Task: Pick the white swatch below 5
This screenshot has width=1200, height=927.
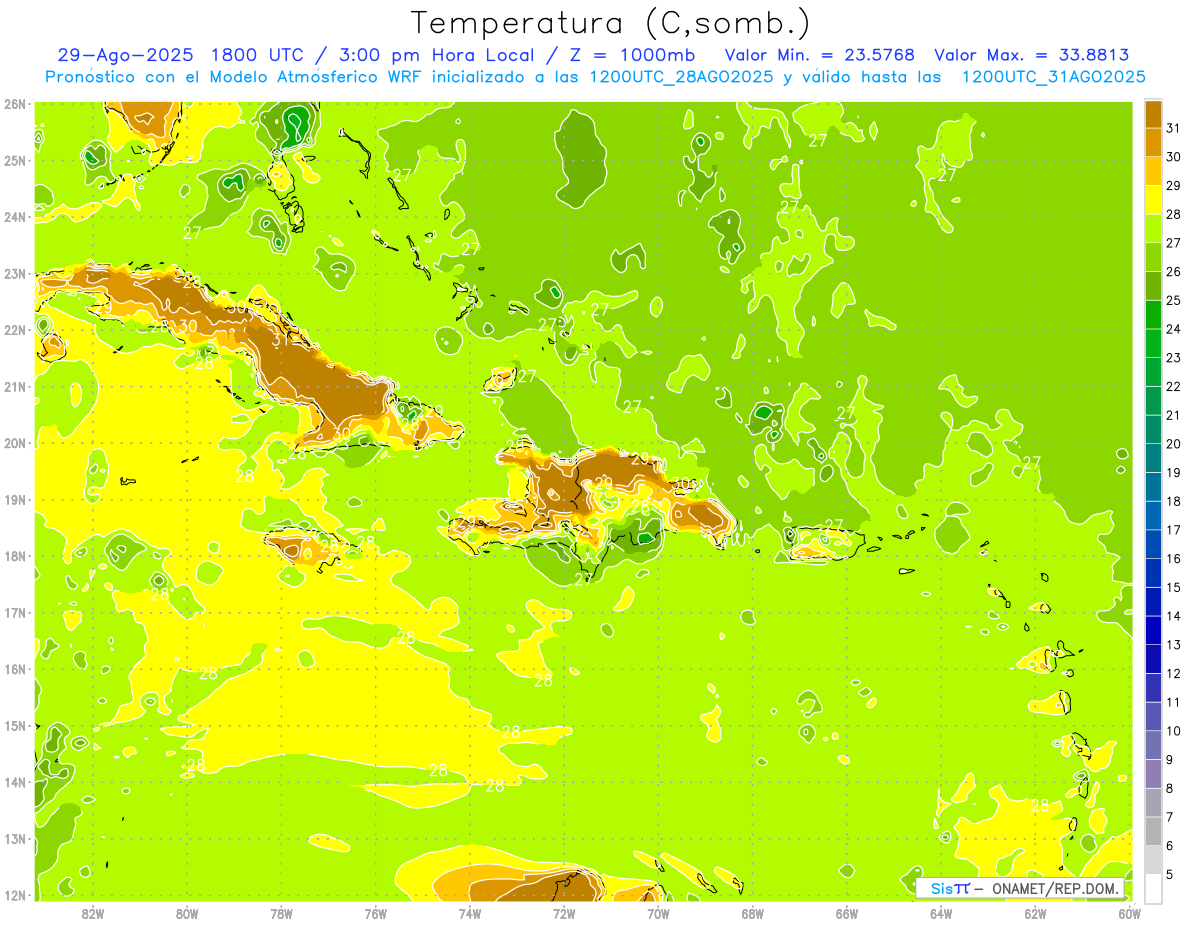Action: point(1153,887)
